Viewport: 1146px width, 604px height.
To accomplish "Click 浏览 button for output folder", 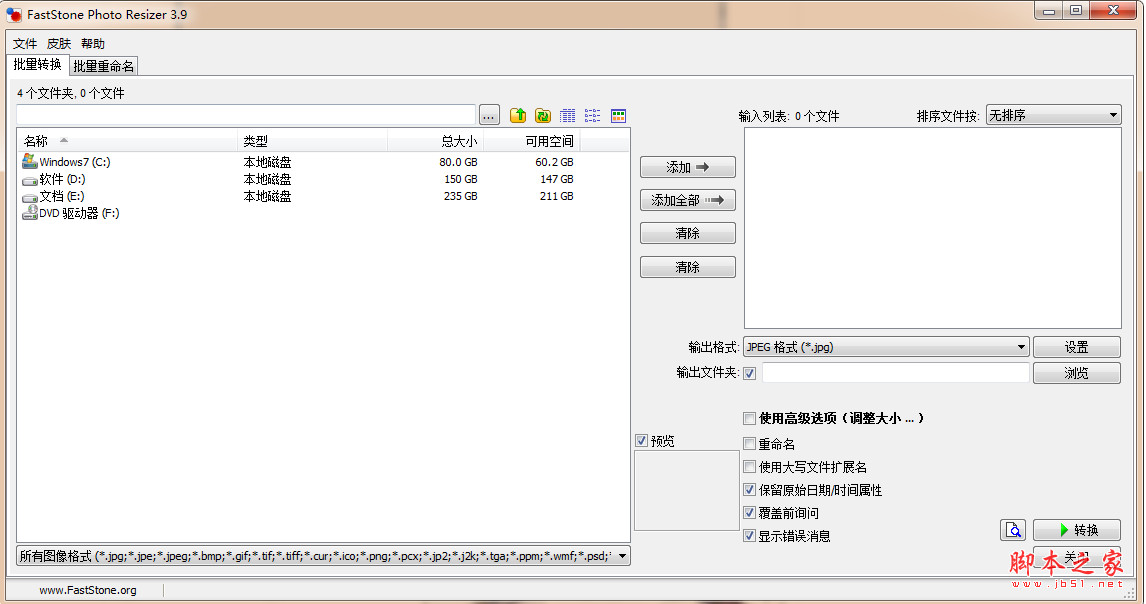I will (1077, 373).
